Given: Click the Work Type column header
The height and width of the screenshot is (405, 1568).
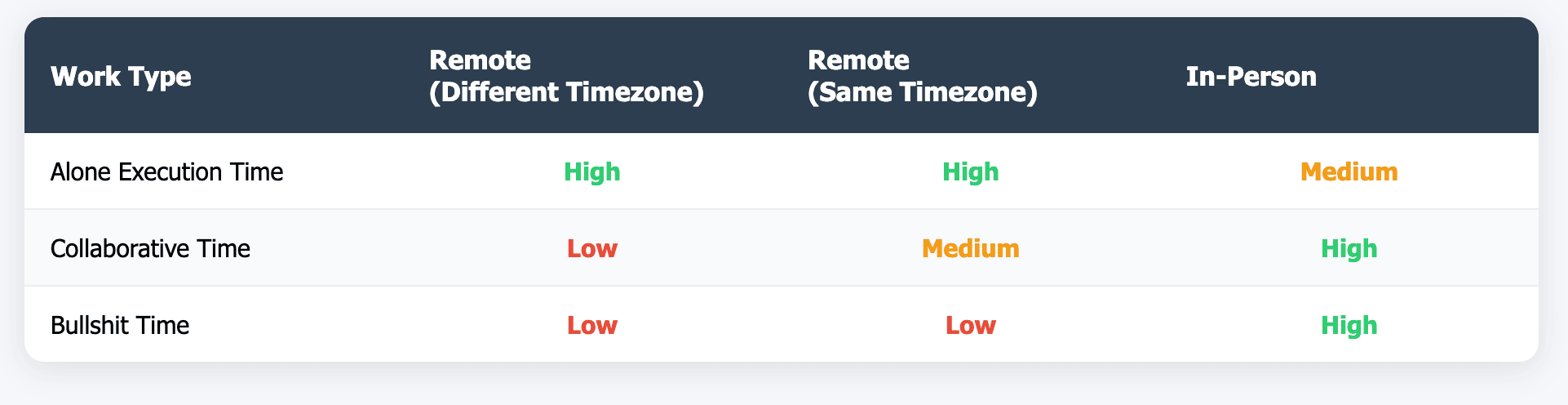Looking at the screenshot, I should 121,76.
